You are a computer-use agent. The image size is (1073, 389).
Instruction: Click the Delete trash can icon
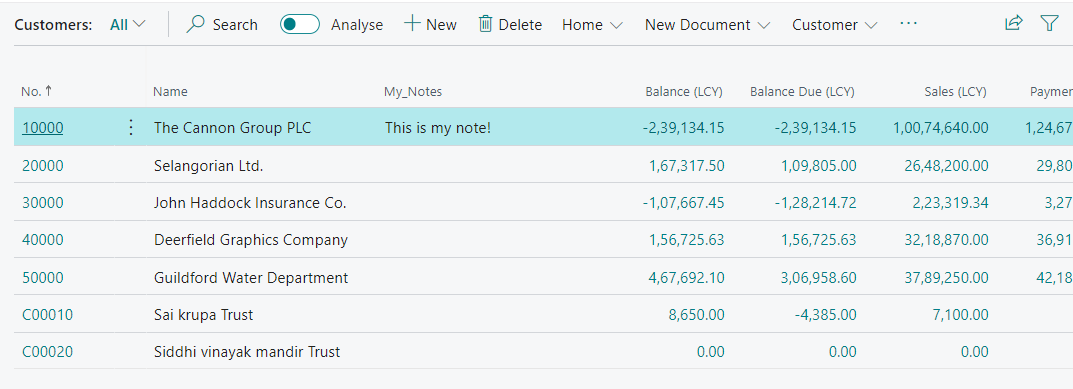tap(485, 24)
